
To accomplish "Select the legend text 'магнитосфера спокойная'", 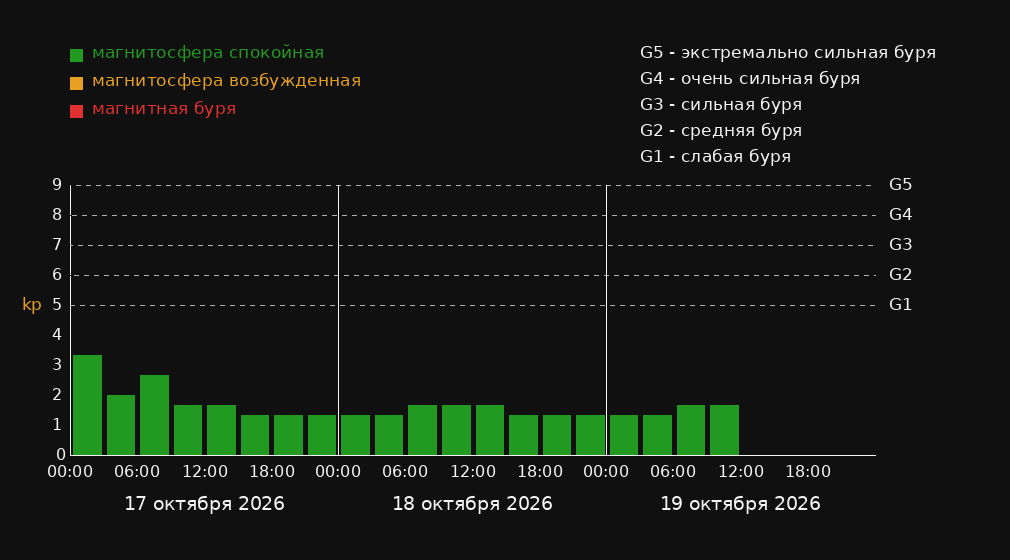I will click(208, 53).
